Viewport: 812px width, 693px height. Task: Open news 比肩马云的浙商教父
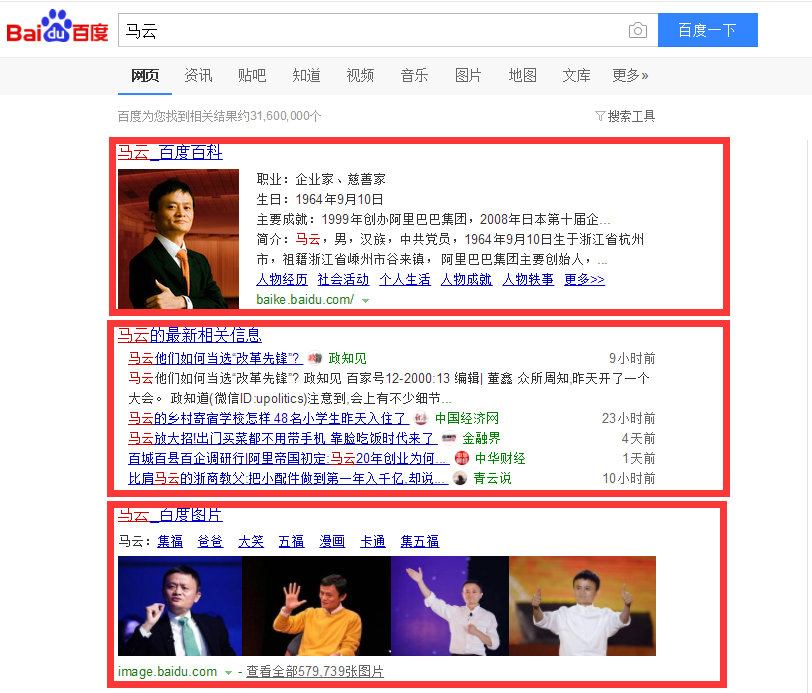point(288,478)
